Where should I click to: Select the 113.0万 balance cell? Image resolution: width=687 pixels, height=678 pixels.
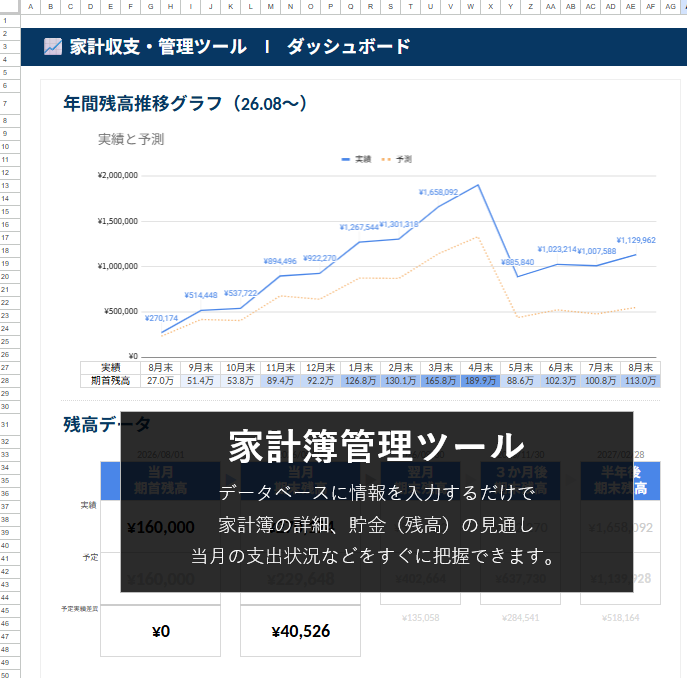click(641, 381)
